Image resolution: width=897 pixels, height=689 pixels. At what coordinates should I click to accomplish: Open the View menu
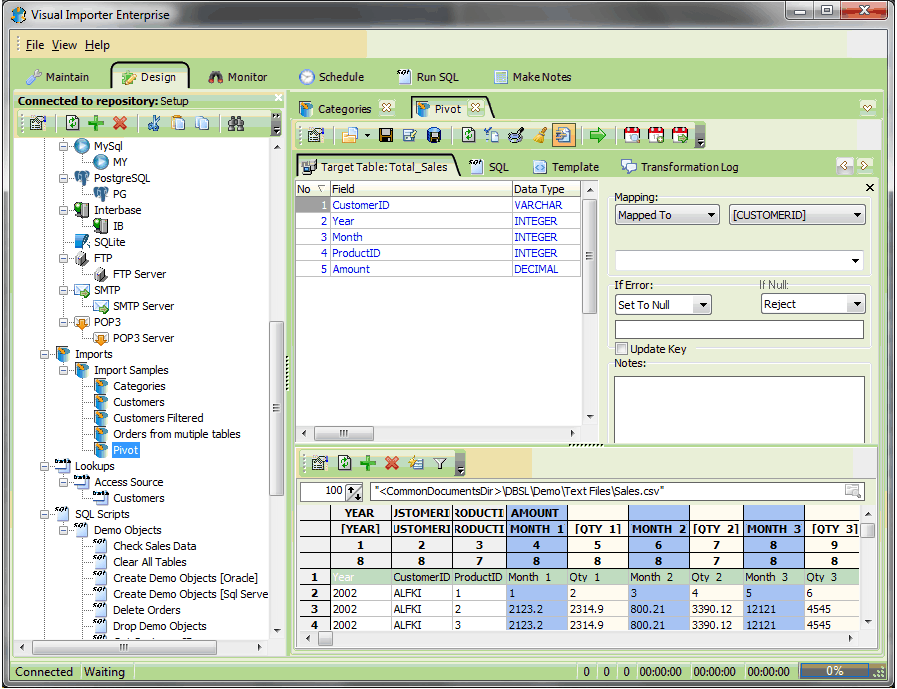click(x=64, y=44)
